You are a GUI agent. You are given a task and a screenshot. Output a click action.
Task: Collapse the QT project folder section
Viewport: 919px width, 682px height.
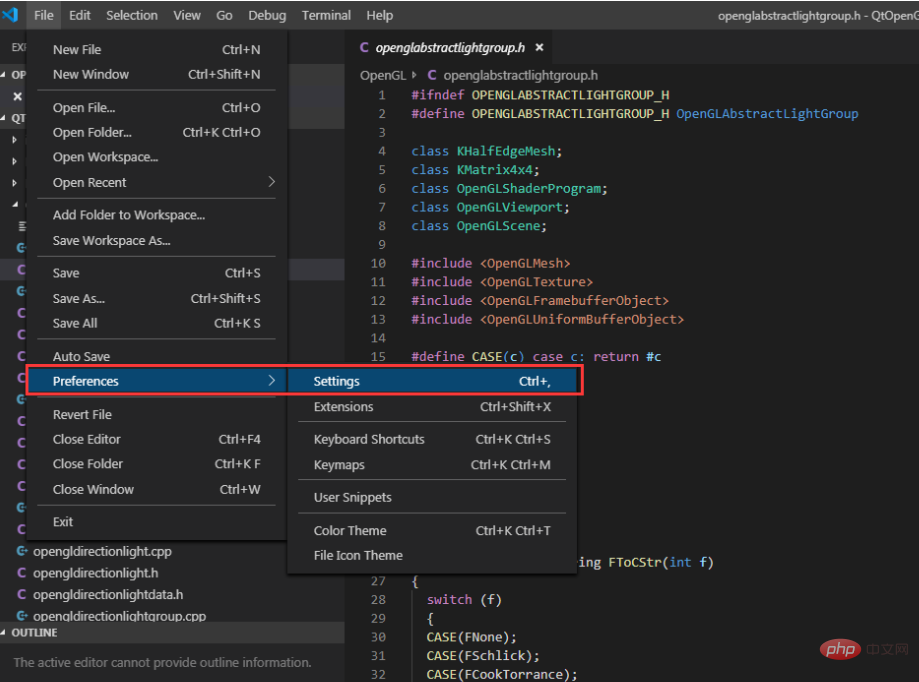[x=13, y=118]
